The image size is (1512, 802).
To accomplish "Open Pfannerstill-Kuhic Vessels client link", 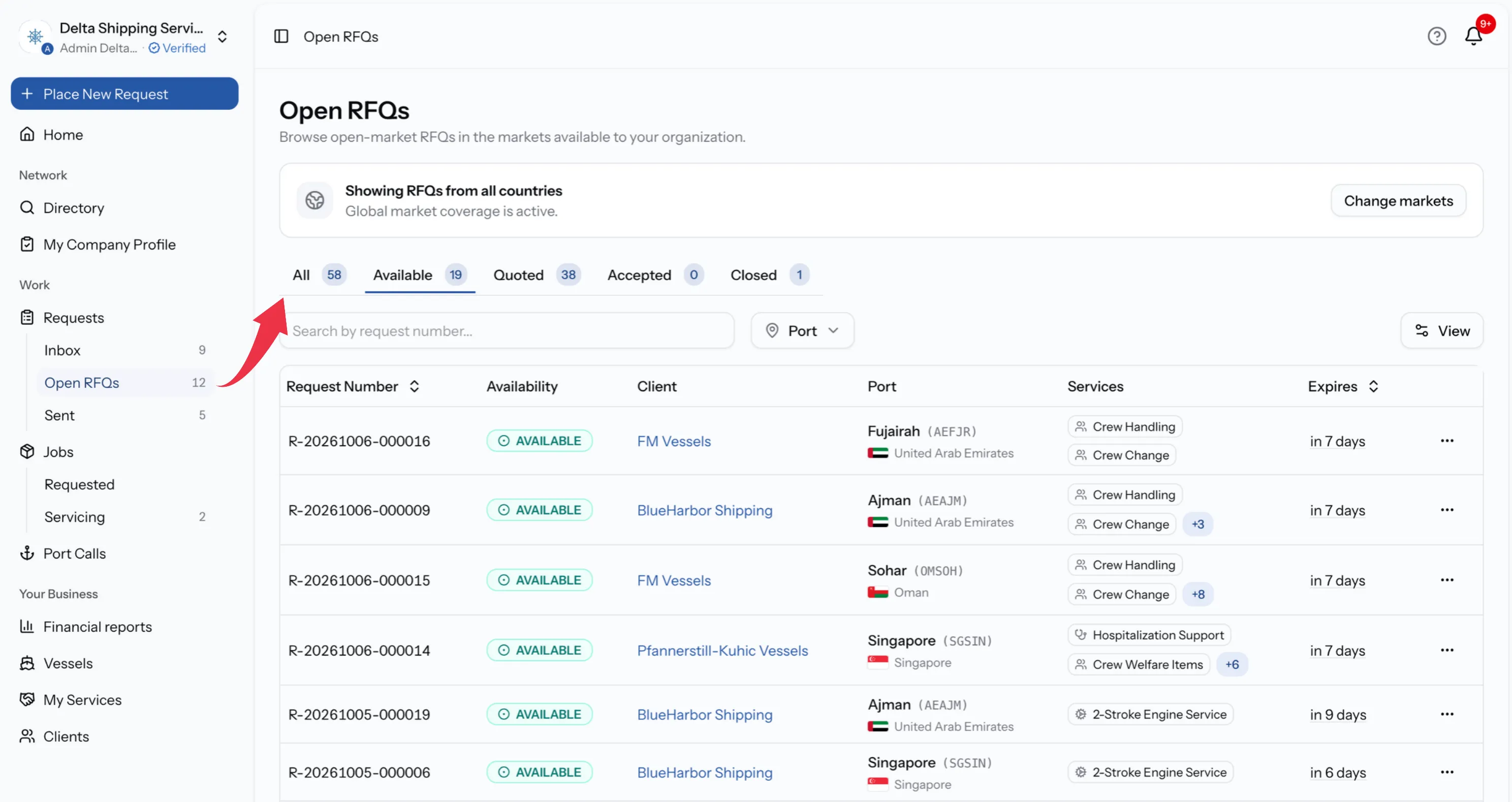I will pos(722,651).
